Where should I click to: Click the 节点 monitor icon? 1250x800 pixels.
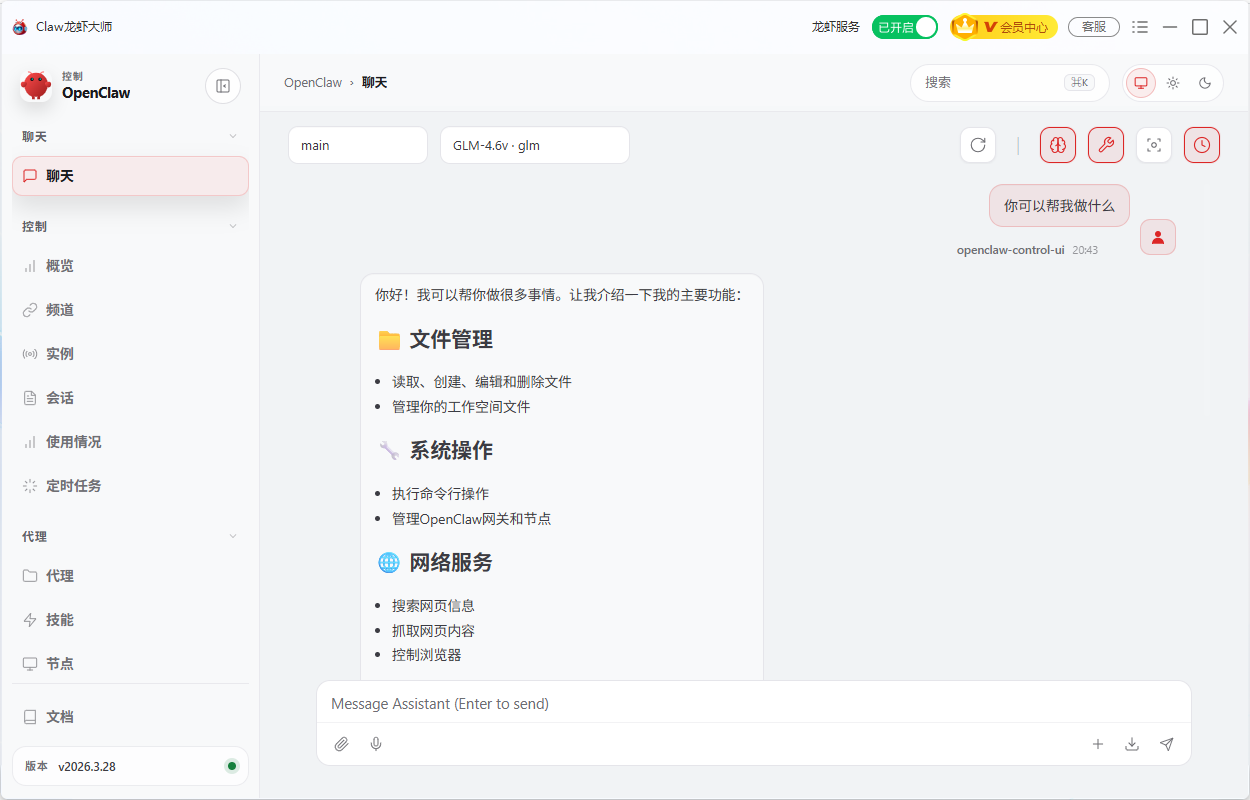tap(30, 664)
